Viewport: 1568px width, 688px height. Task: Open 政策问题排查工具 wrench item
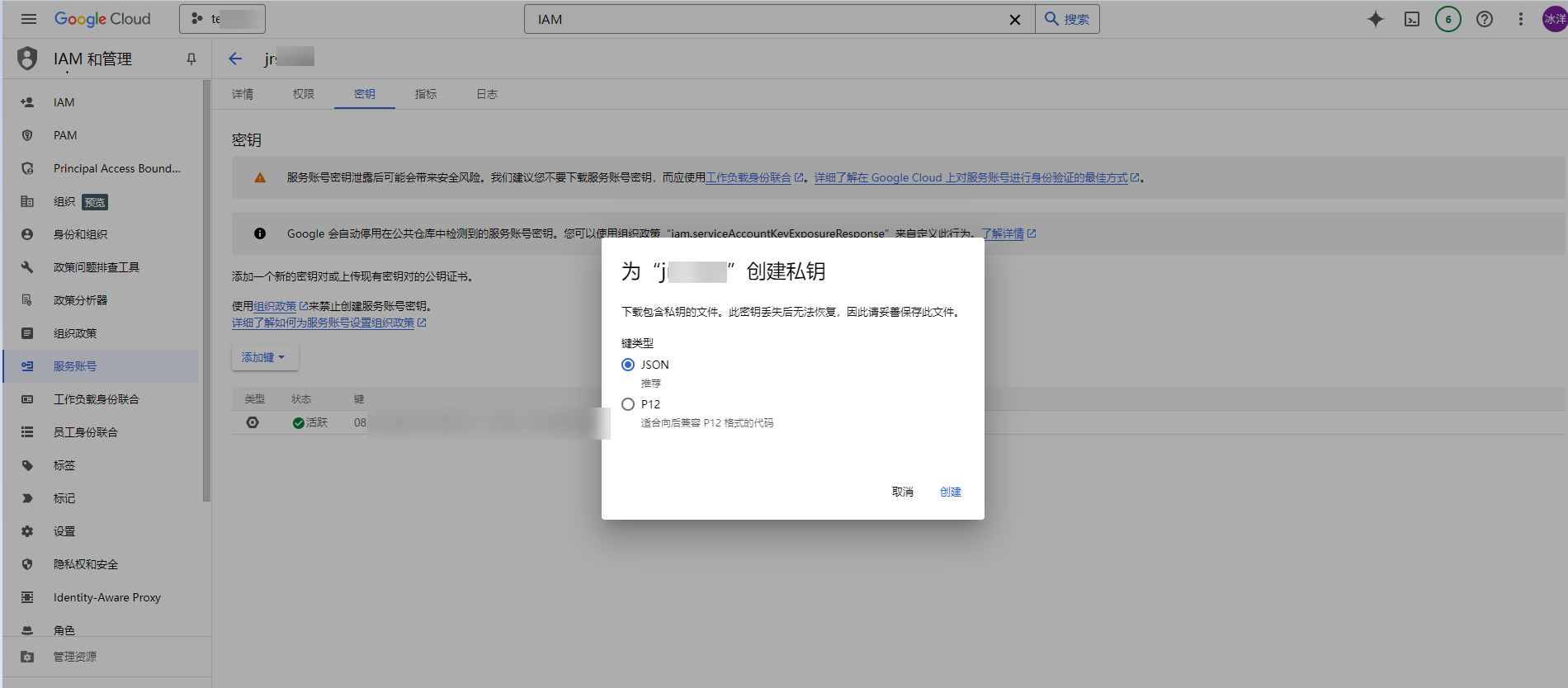(102, 267)
